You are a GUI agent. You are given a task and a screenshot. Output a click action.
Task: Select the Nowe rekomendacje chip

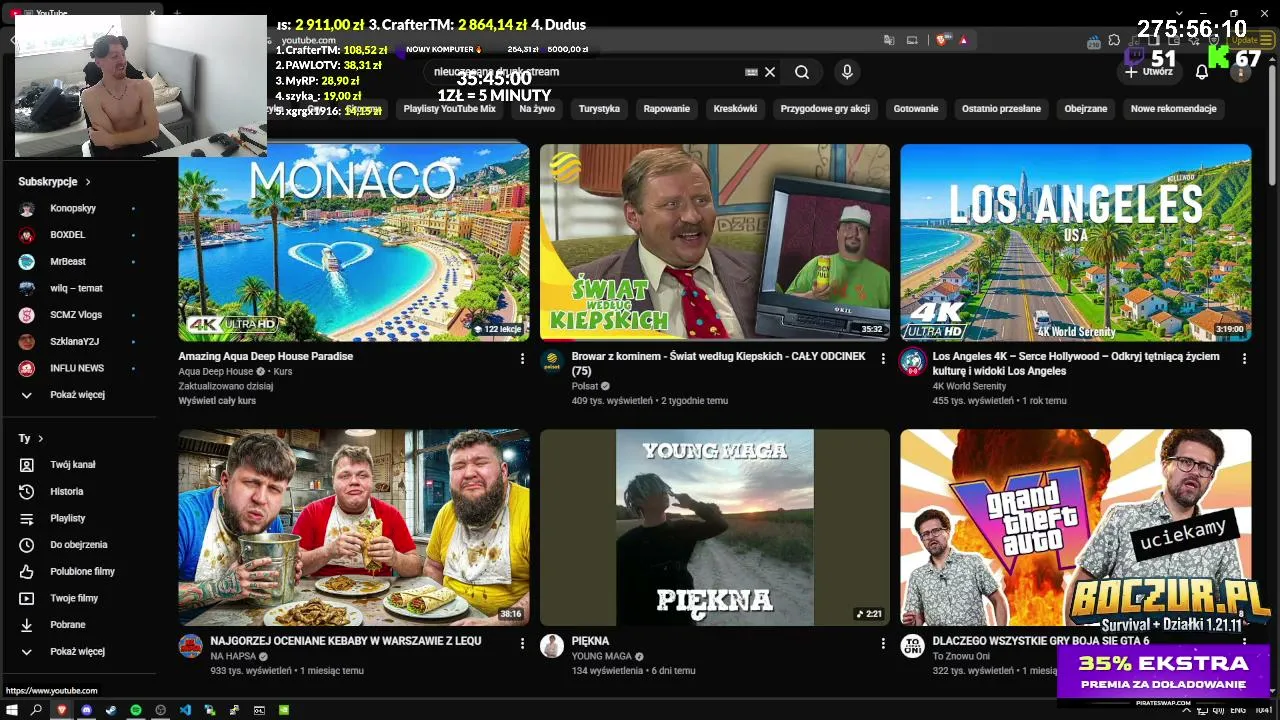point(1173,109)
